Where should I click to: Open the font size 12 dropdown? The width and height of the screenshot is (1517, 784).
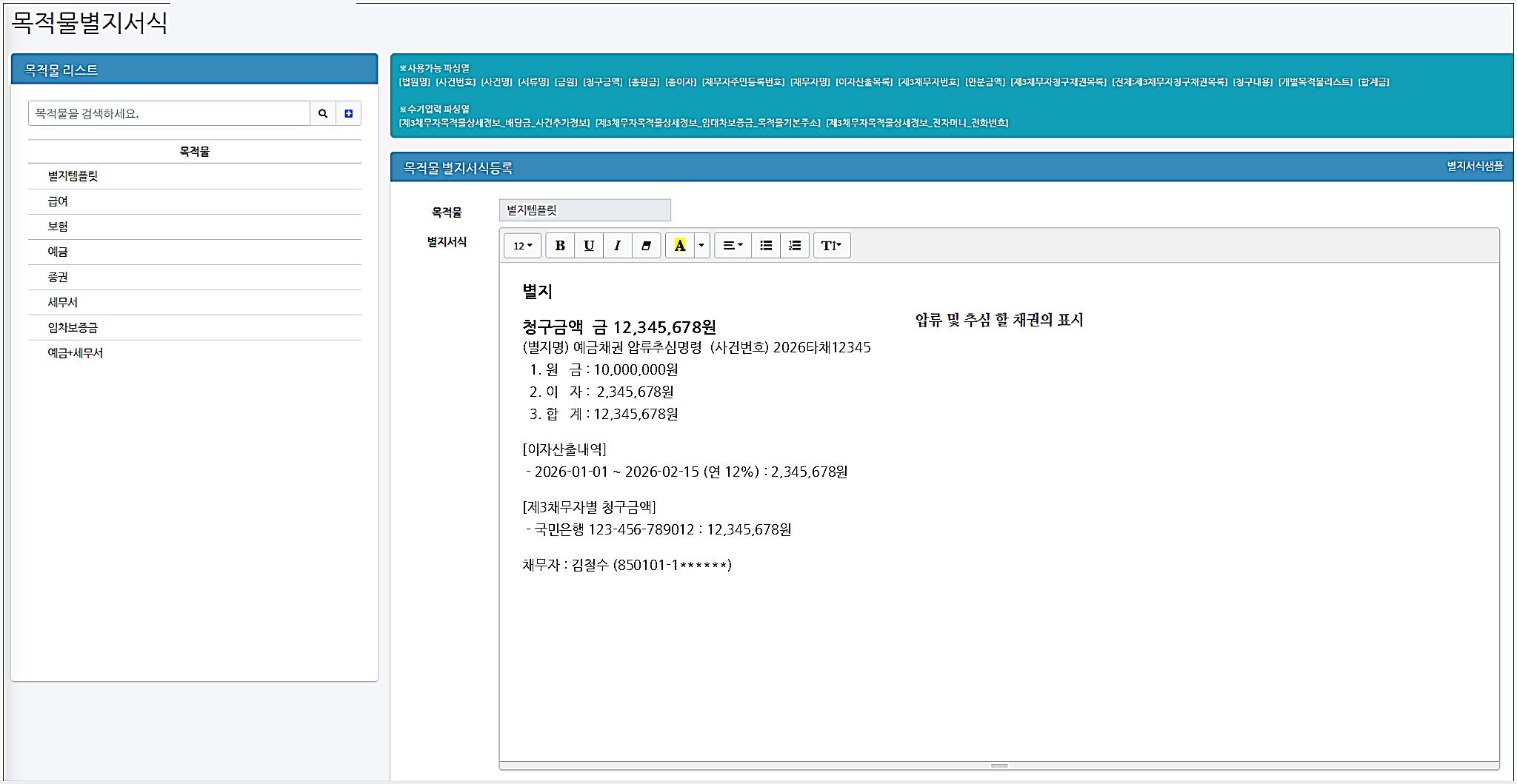pos(522,245)
